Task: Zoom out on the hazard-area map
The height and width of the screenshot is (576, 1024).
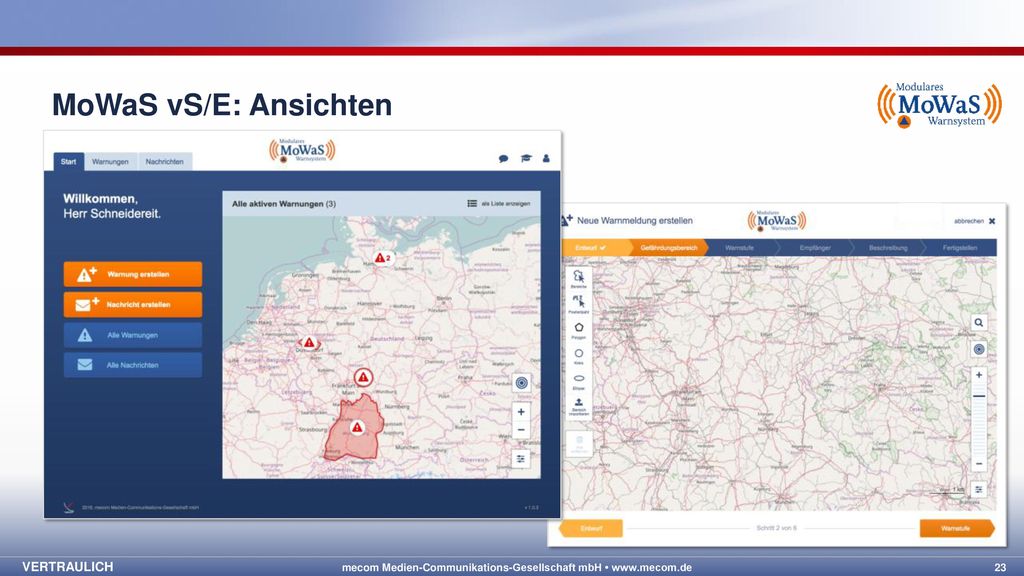Action: click(x=978, y=464)
